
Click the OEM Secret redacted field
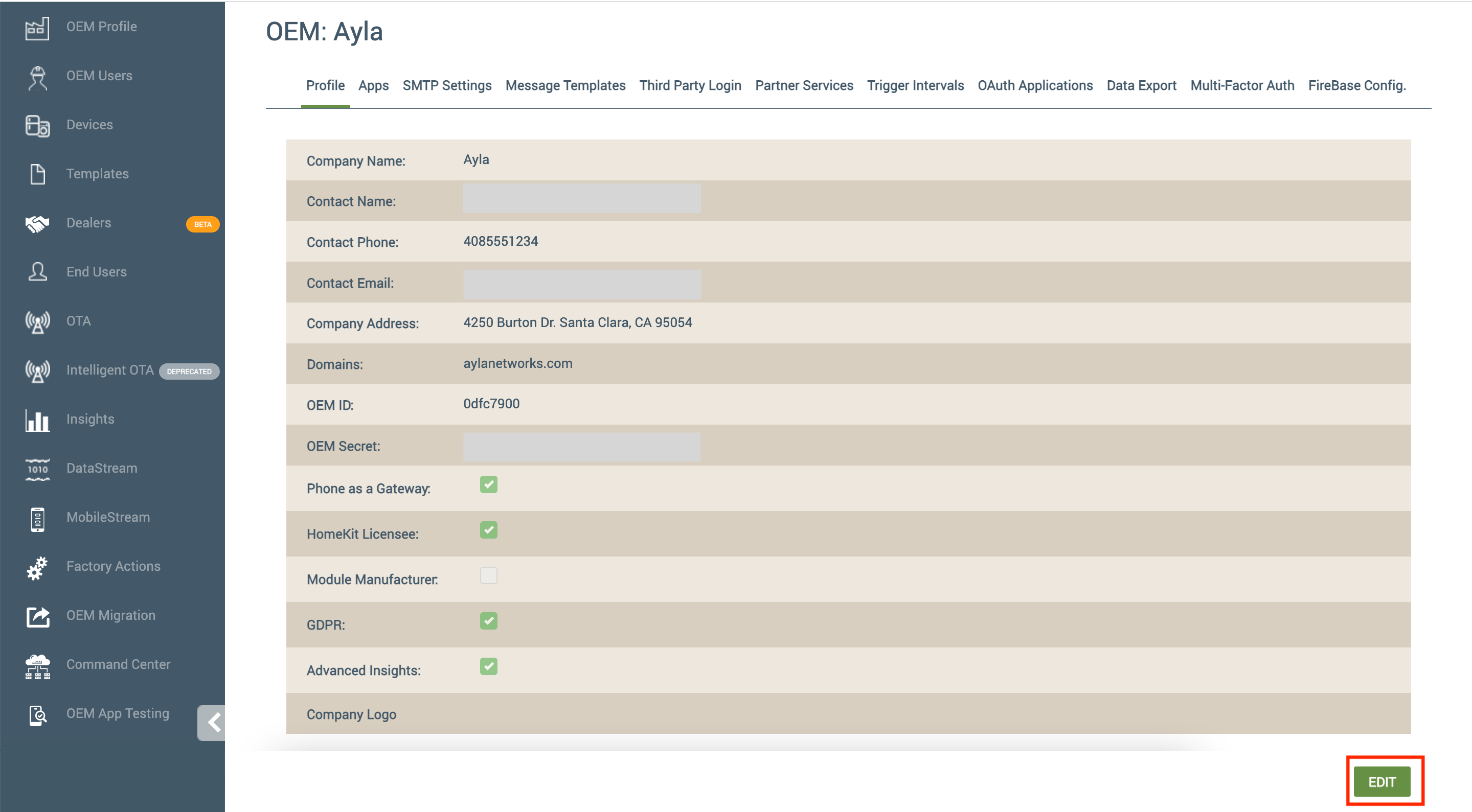582,447
